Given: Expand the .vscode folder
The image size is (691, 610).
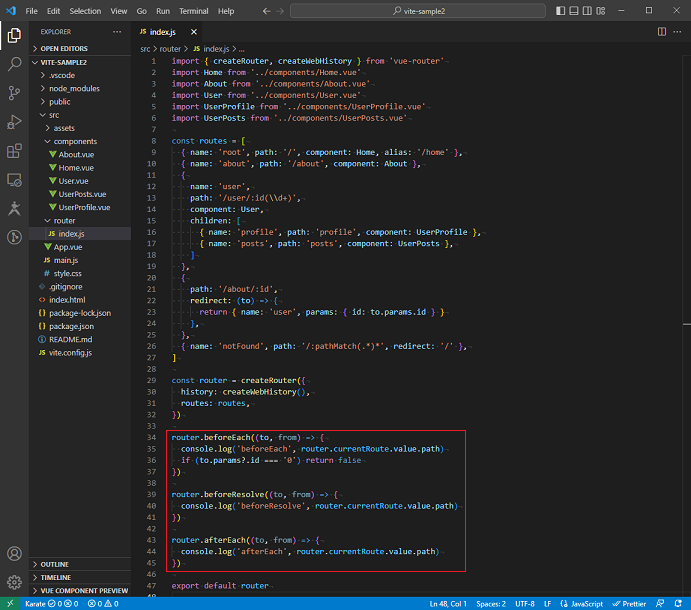Looking at the screenshot, I should (80, 75).
